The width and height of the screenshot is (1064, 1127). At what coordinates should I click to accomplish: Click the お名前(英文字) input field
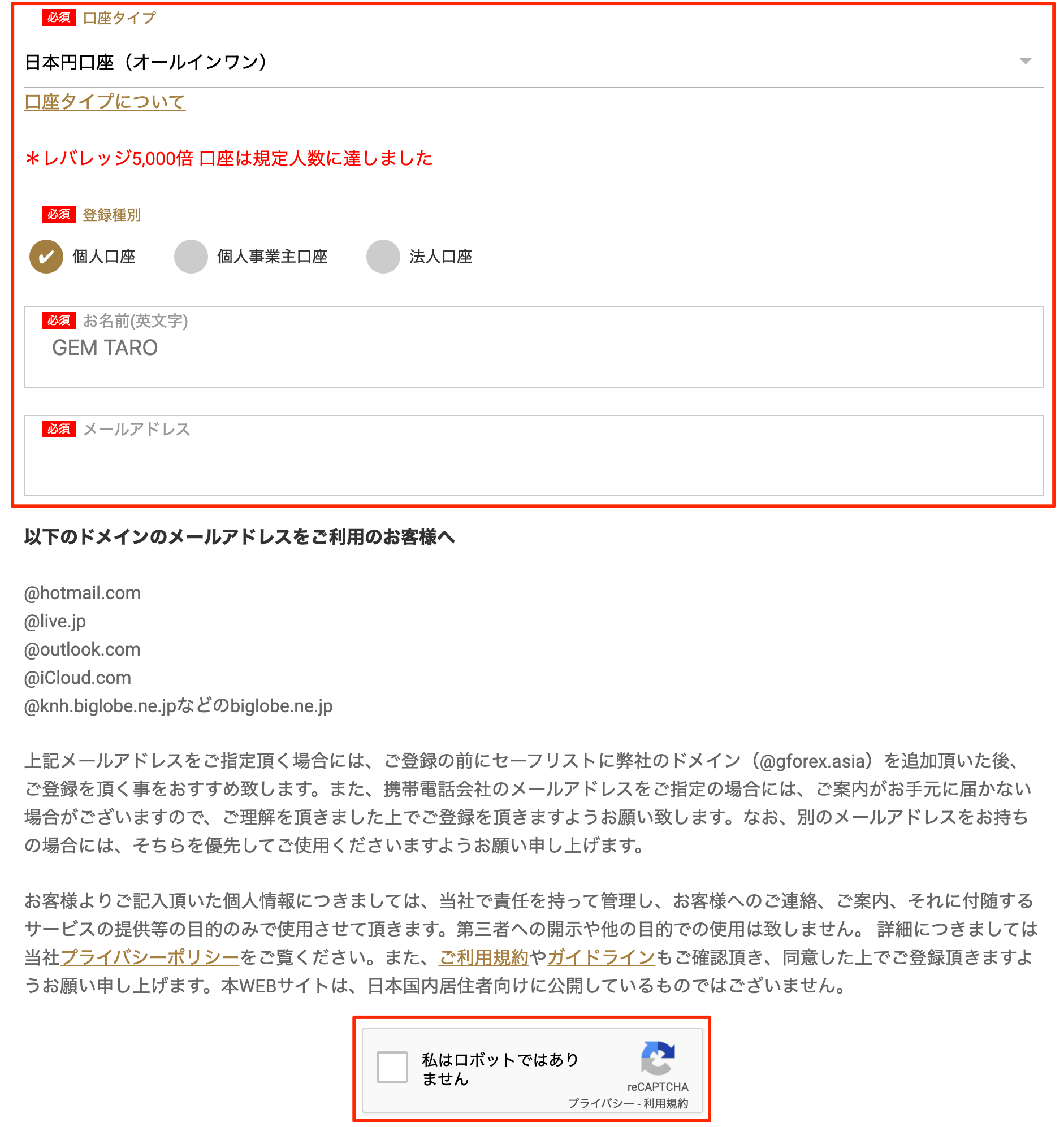pos(533,348)
